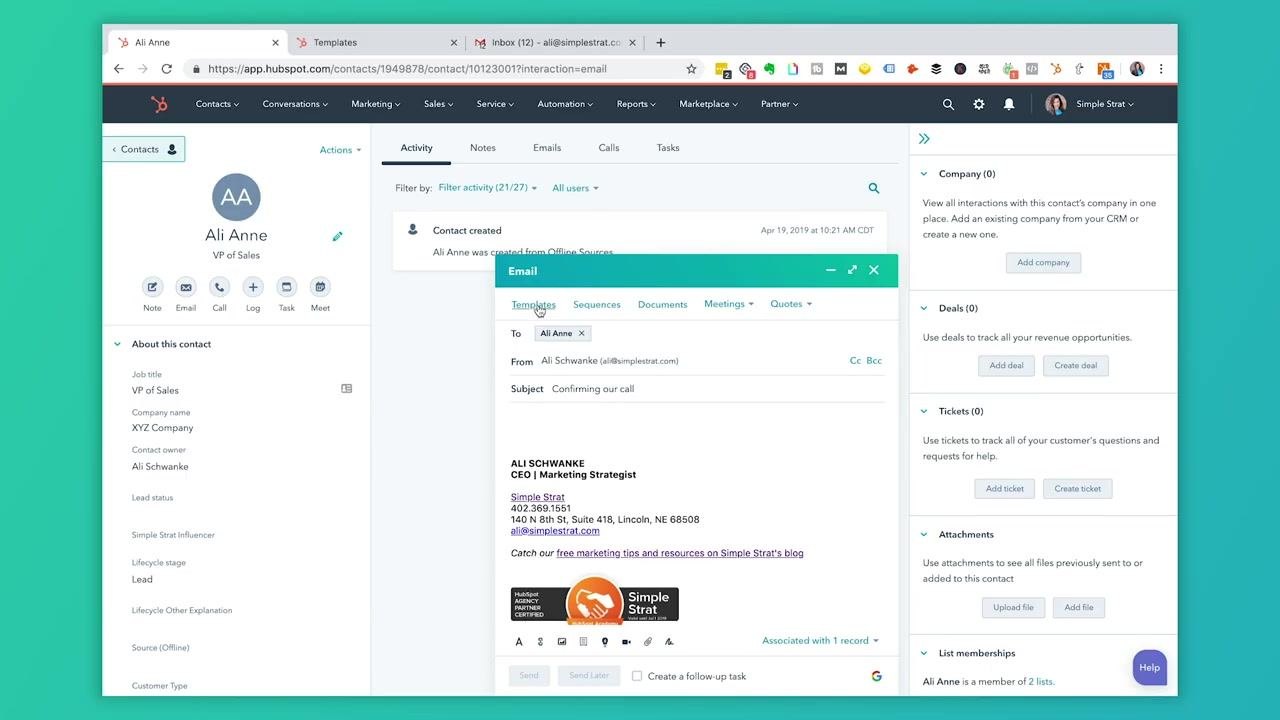Viewport: 1280px width, 720px height.
Task: Open the Actions dropdown
Action: (x=341, y=150)
